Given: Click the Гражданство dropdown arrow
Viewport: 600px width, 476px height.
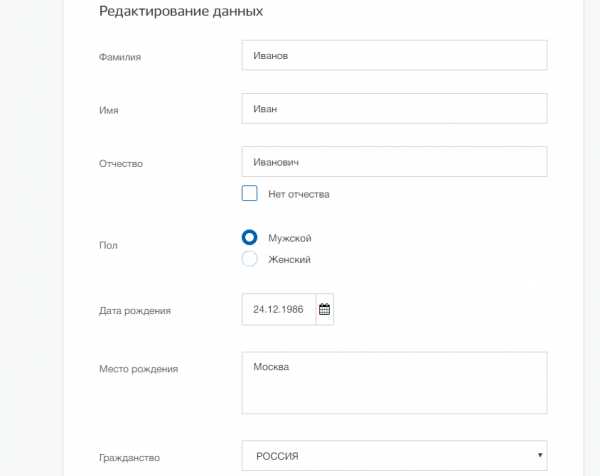Looking at the screenshot, I should [540, 455].
